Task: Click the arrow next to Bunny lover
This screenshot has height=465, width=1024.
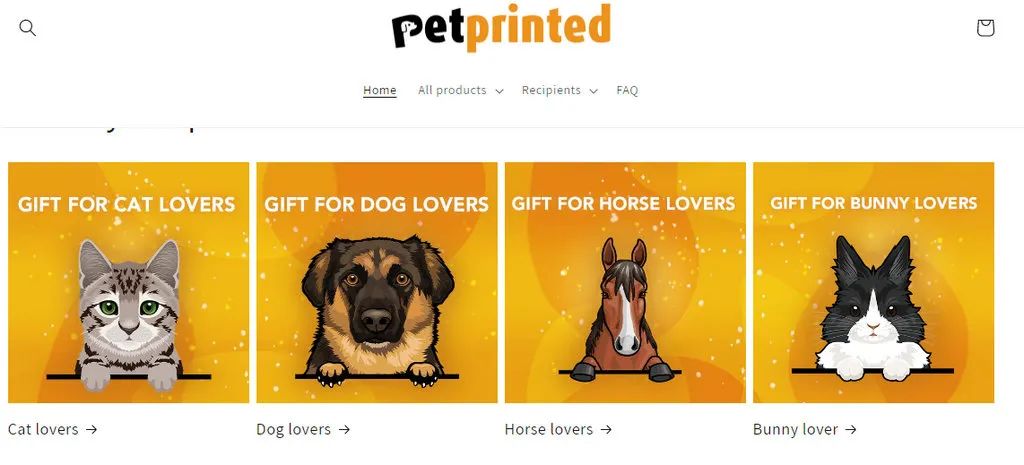Action: [850, 429]
